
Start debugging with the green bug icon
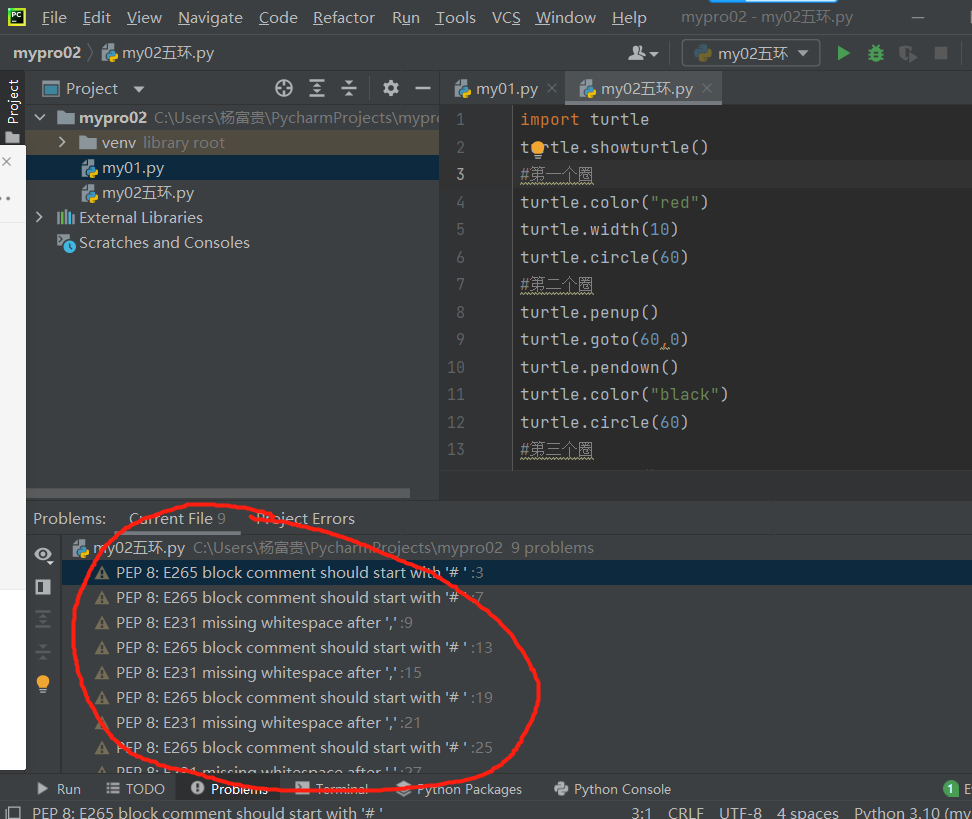[875, 53]
